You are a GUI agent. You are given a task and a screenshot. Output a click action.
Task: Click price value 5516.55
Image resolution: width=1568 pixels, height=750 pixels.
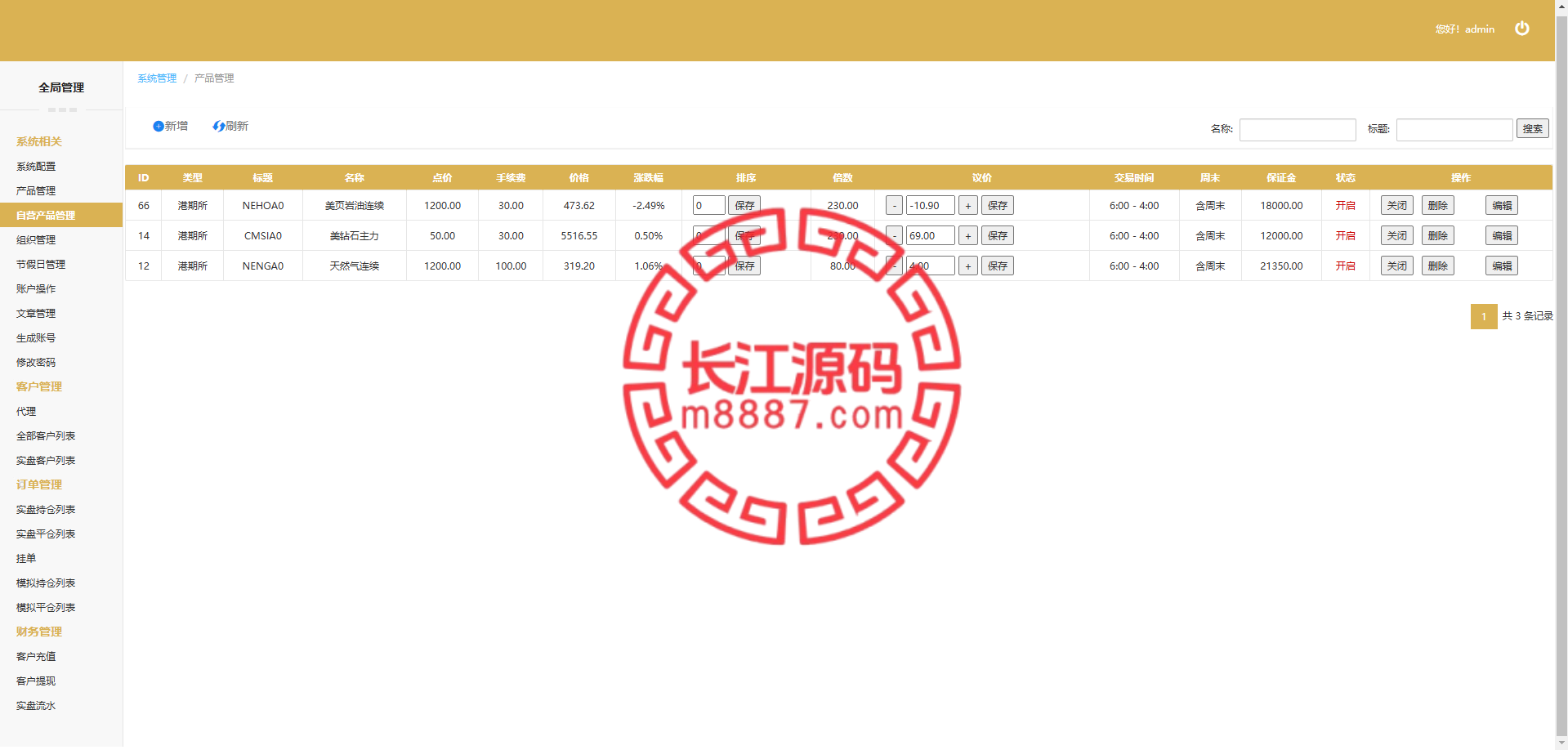[579, 236]
